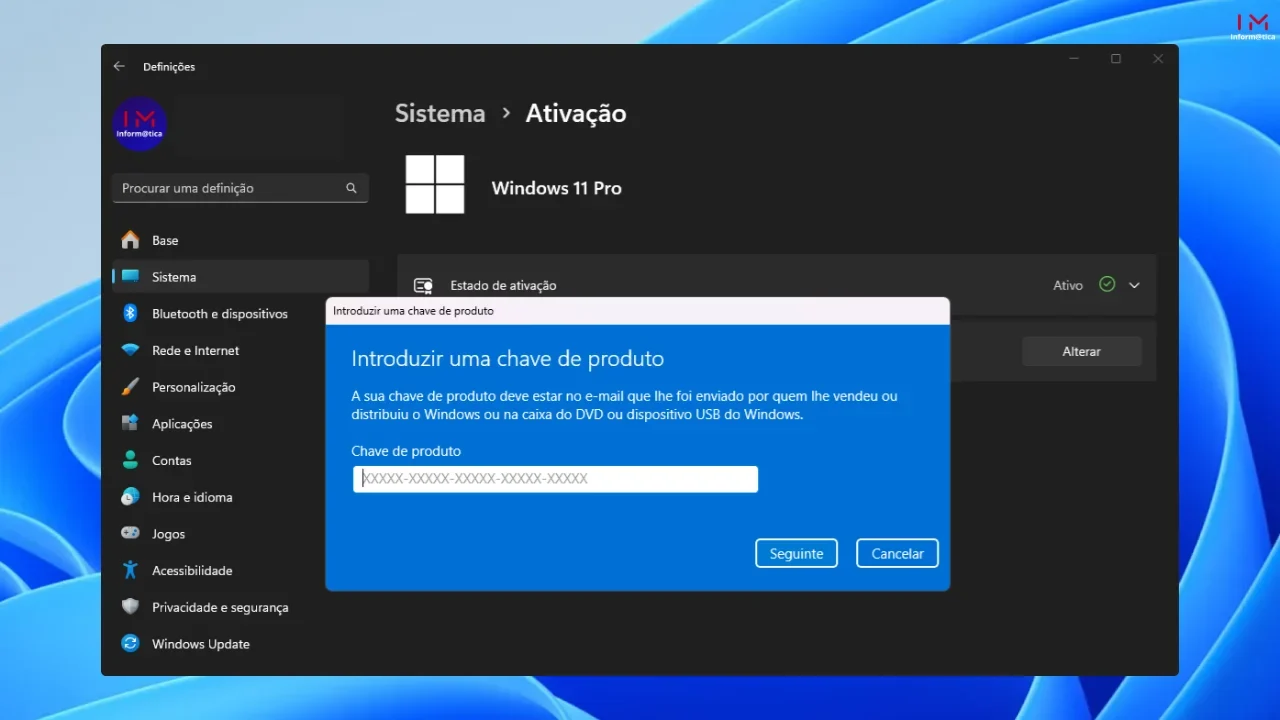Click the Contas person icon

click(x=130, y=460)
